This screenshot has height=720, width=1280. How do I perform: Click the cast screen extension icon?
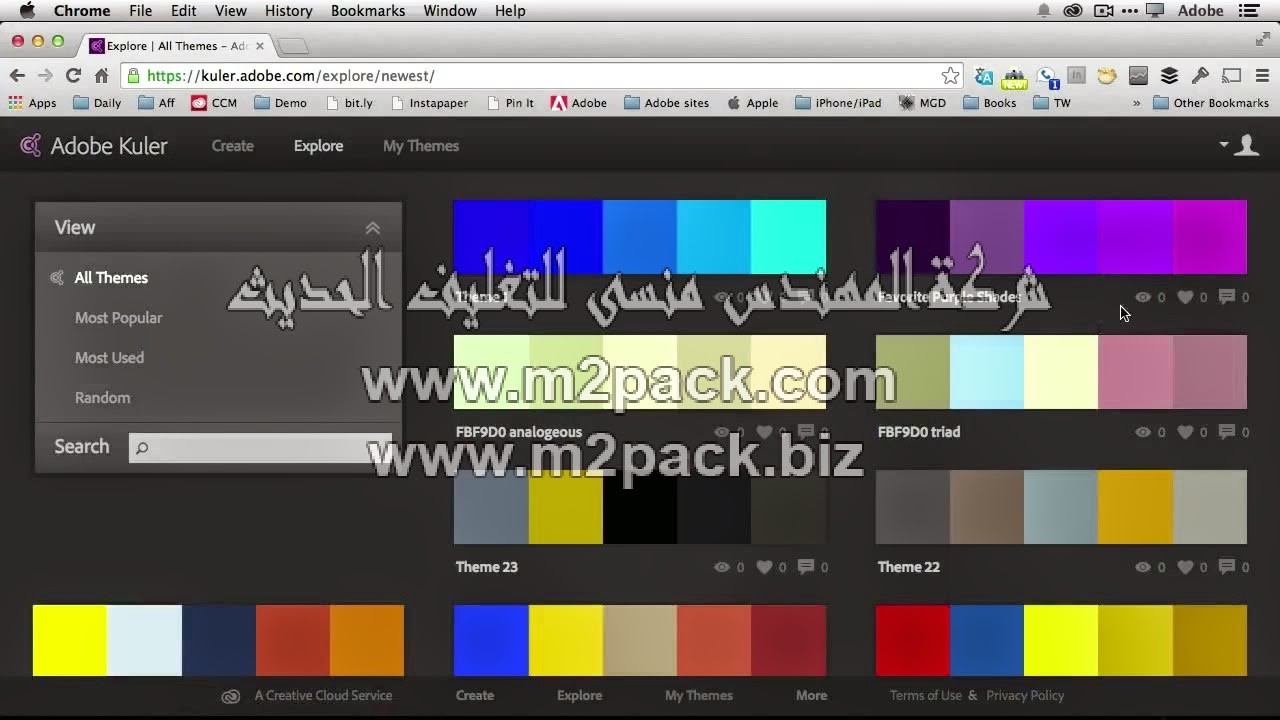pos(1232,76)
